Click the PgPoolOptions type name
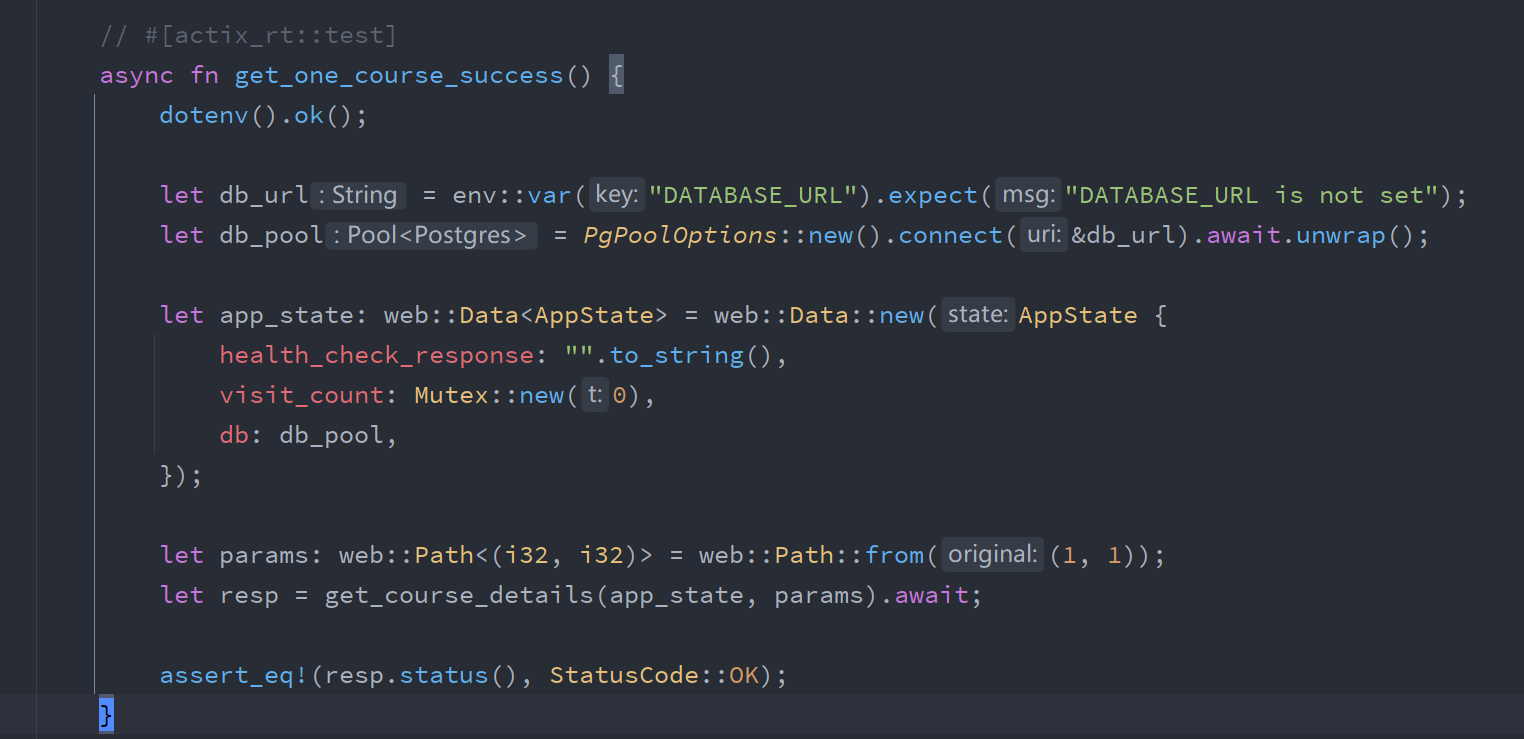Image resolution: width=1524 pixels, height=739 pixels. [679, 234]
